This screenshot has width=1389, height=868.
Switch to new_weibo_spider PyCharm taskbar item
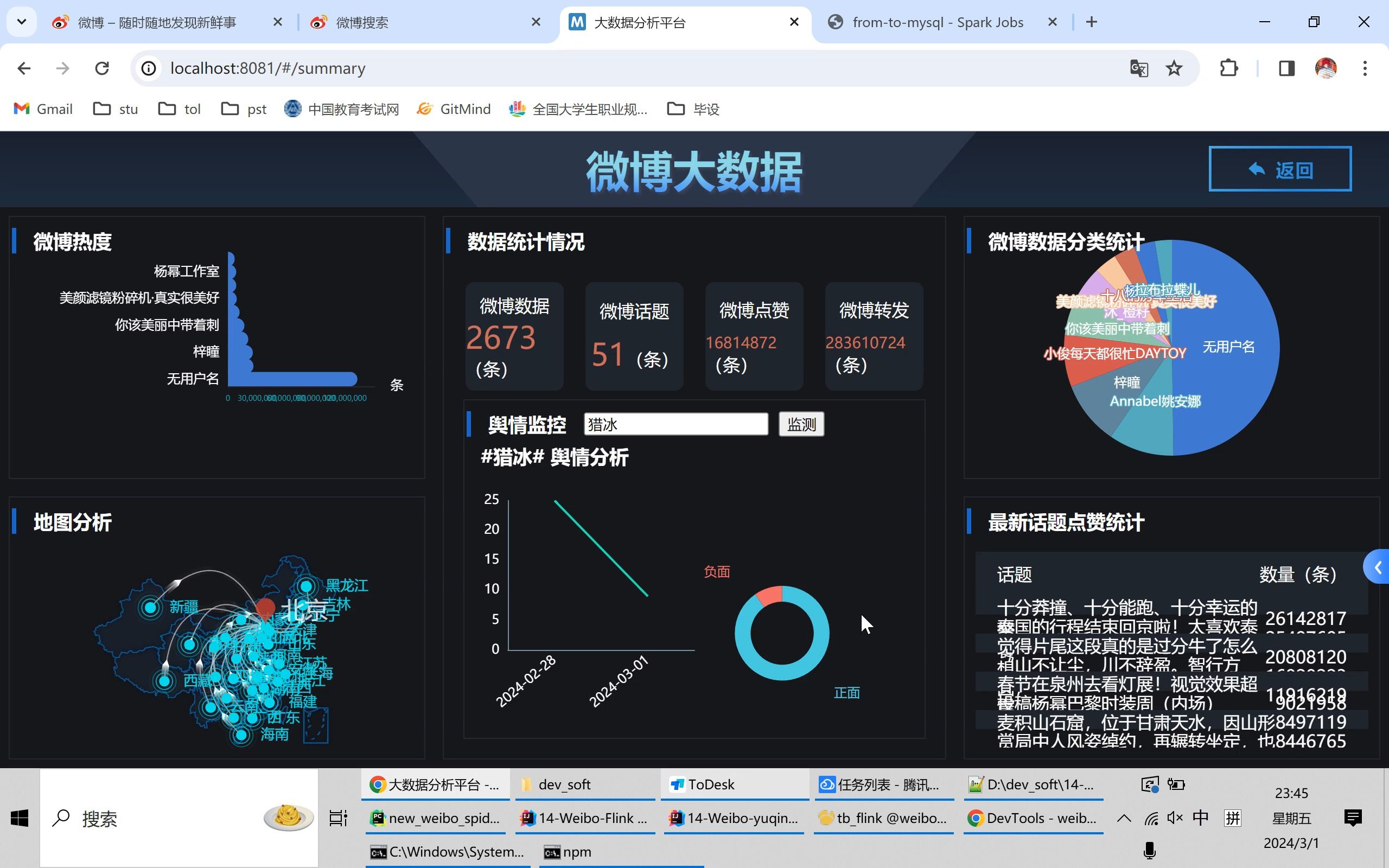tap(436, 818)
